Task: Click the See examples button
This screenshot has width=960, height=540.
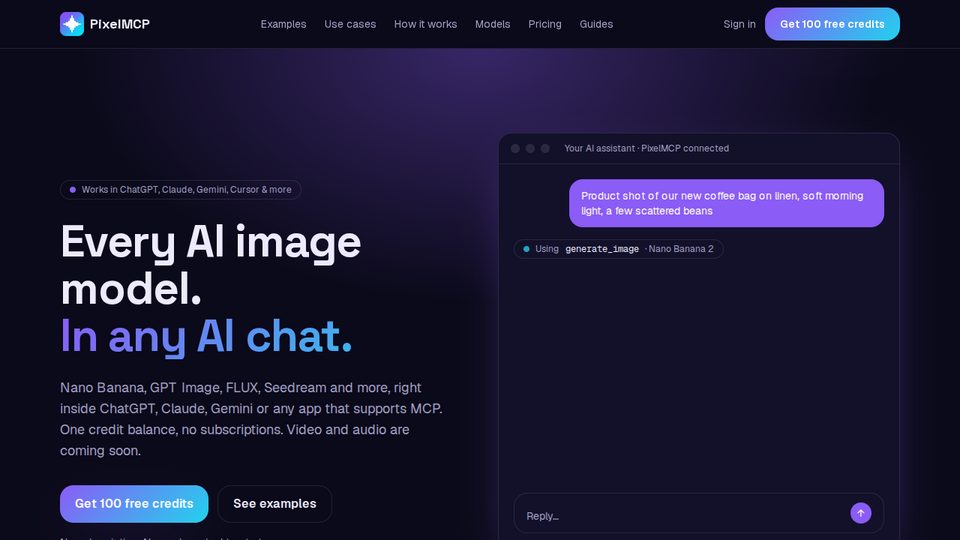Action: pos(274,503)
